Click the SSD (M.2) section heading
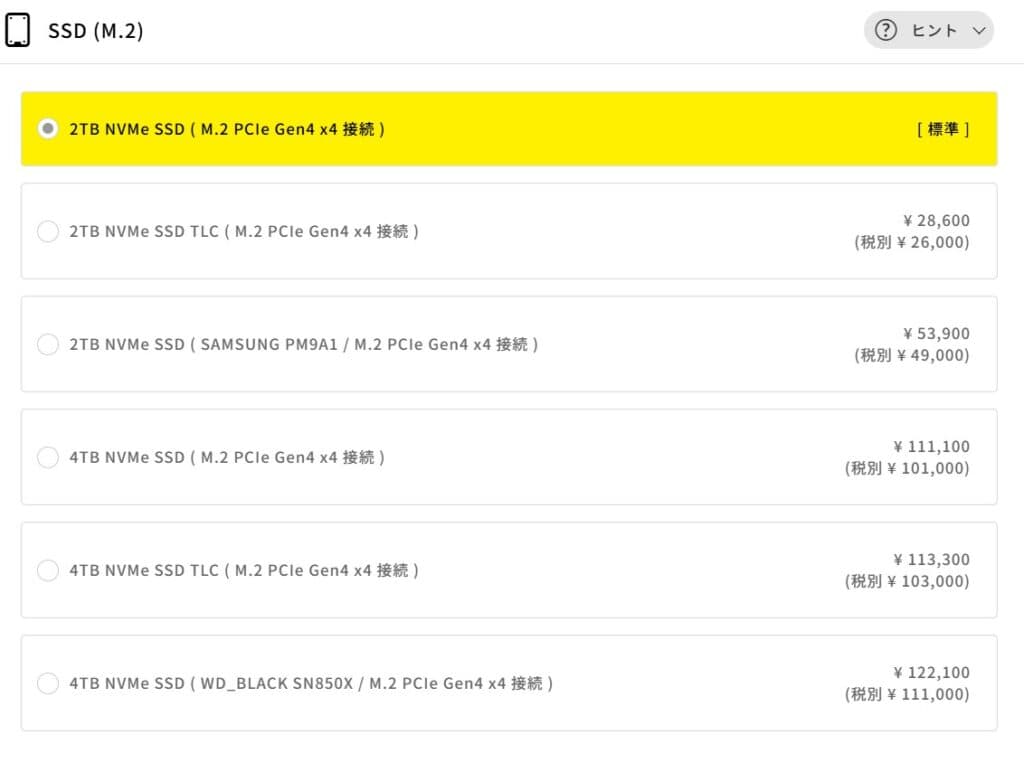This screenshot has height=763, width=1024. pyautogui.click(x=96, y=31)
